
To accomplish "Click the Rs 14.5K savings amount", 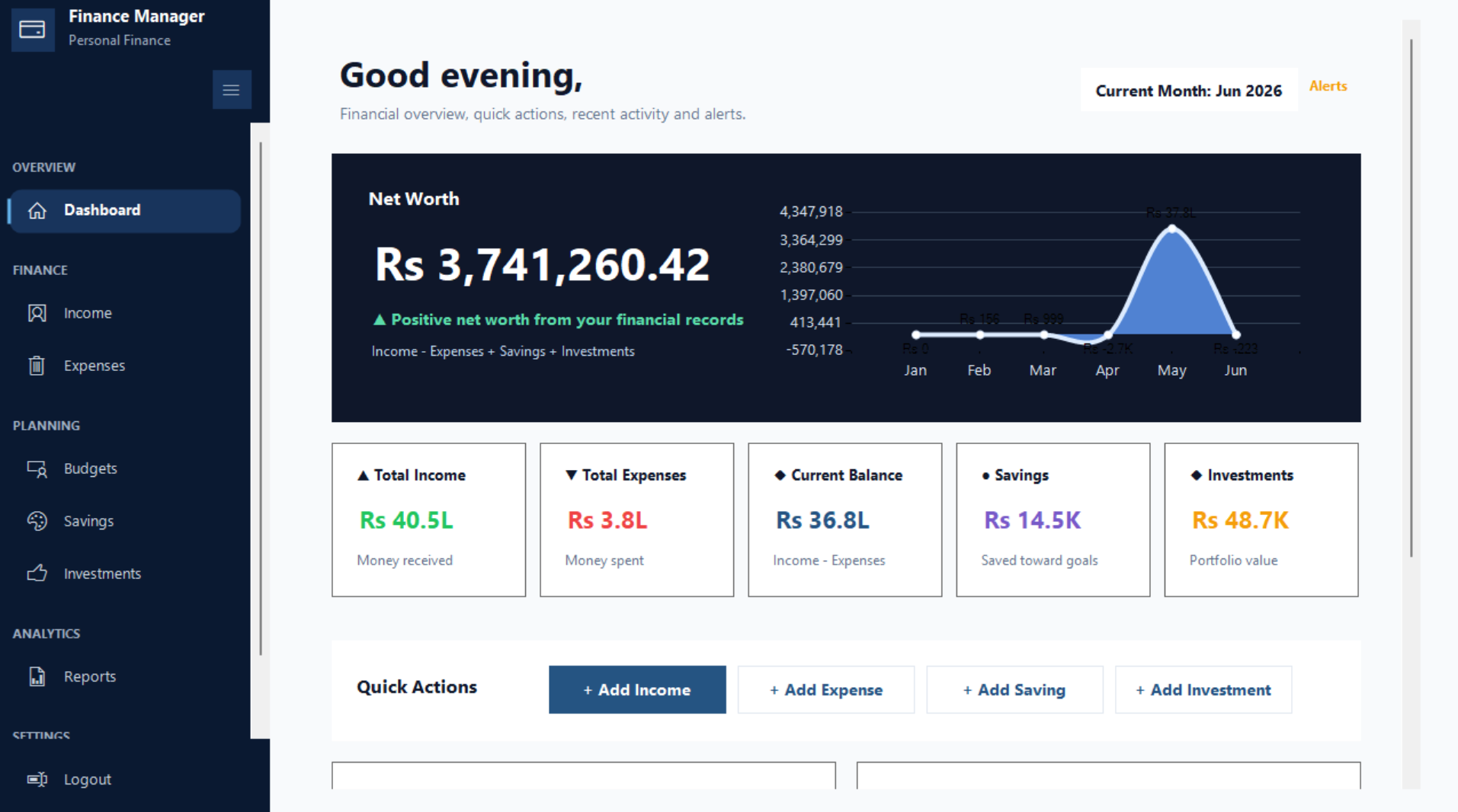I will point(1032,521).
